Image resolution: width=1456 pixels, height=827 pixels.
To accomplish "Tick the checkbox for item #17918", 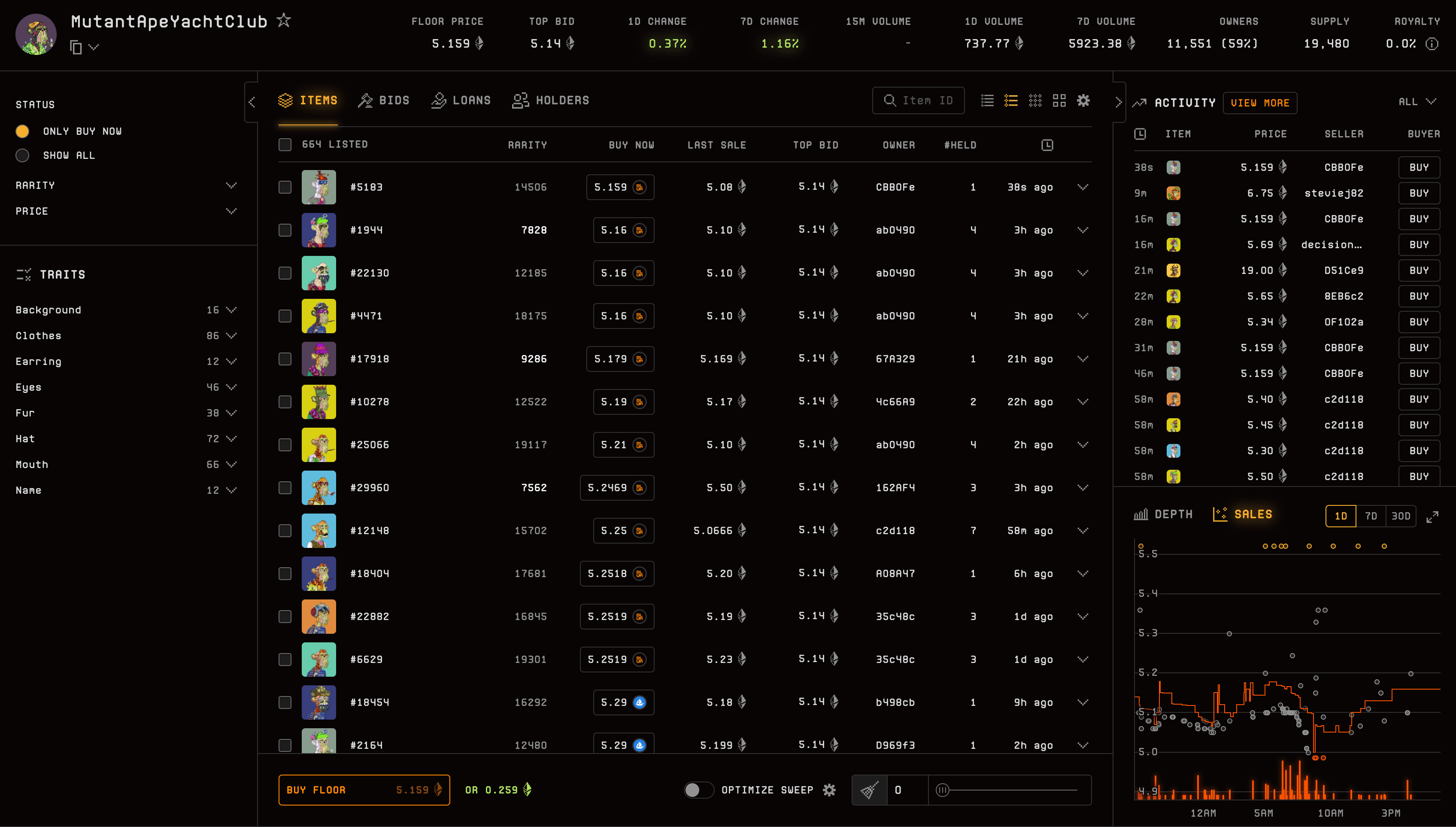I will pos(285,359).
